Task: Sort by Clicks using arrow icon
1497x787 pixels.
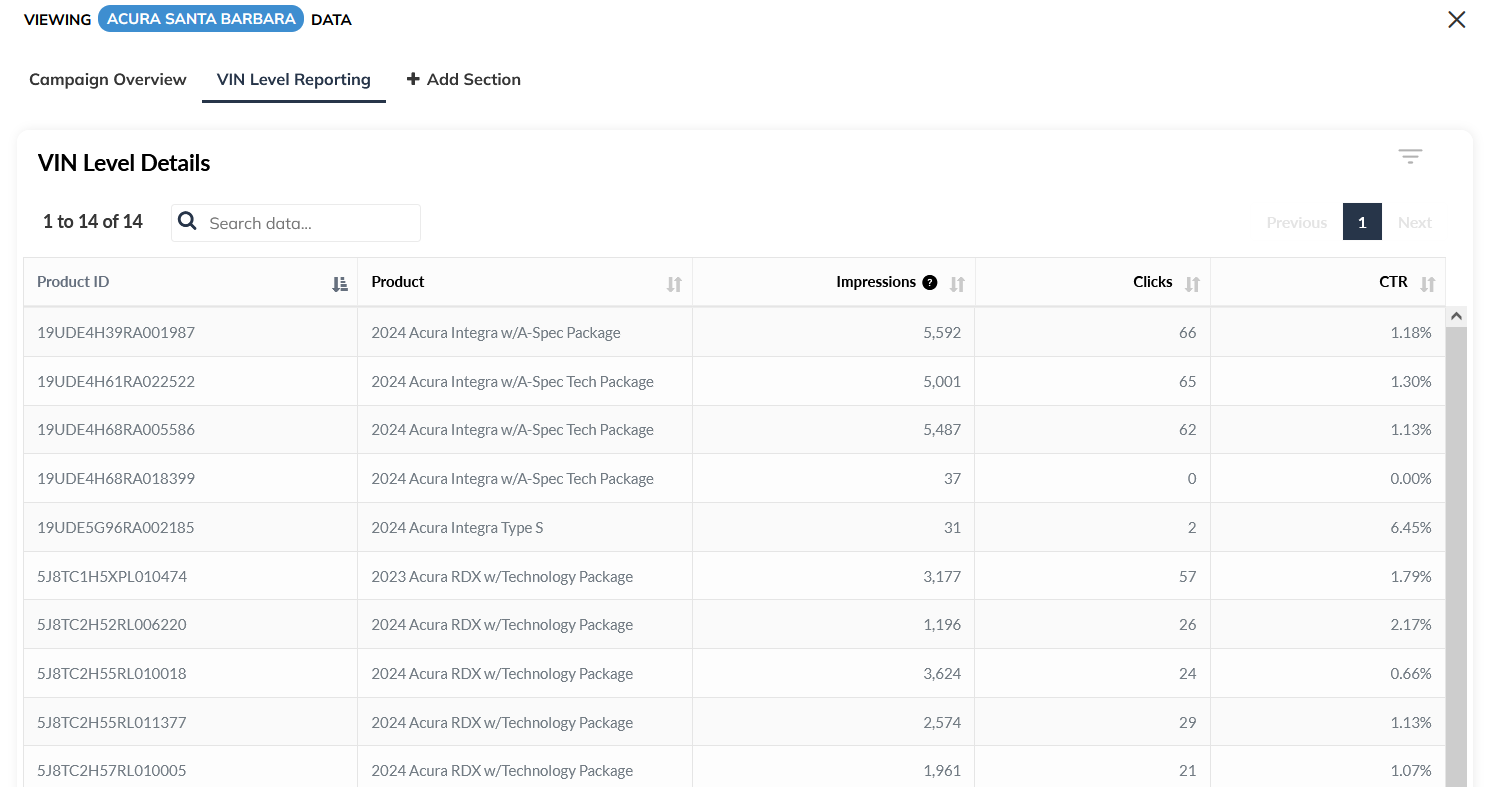Action: 1192,284
